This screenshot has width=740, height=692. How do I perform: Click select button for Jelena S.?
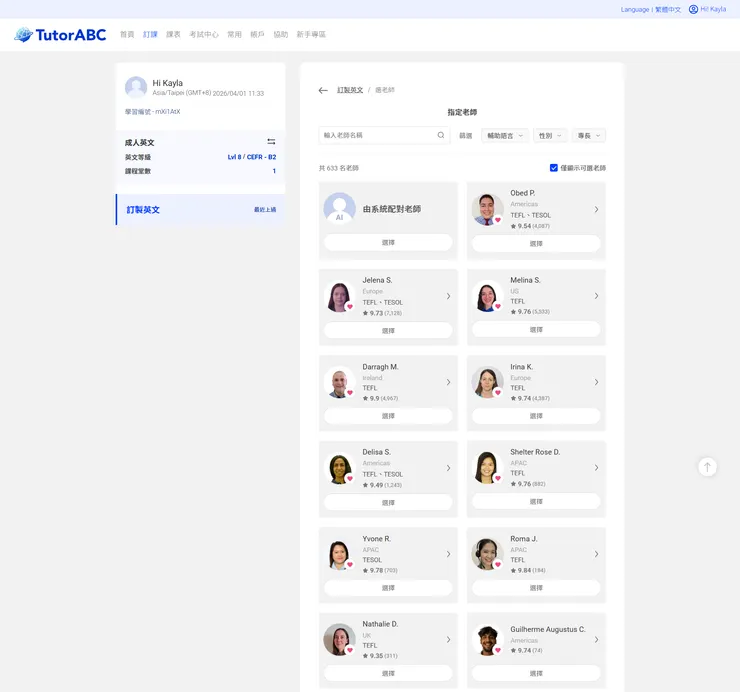[x=388, y=330]
